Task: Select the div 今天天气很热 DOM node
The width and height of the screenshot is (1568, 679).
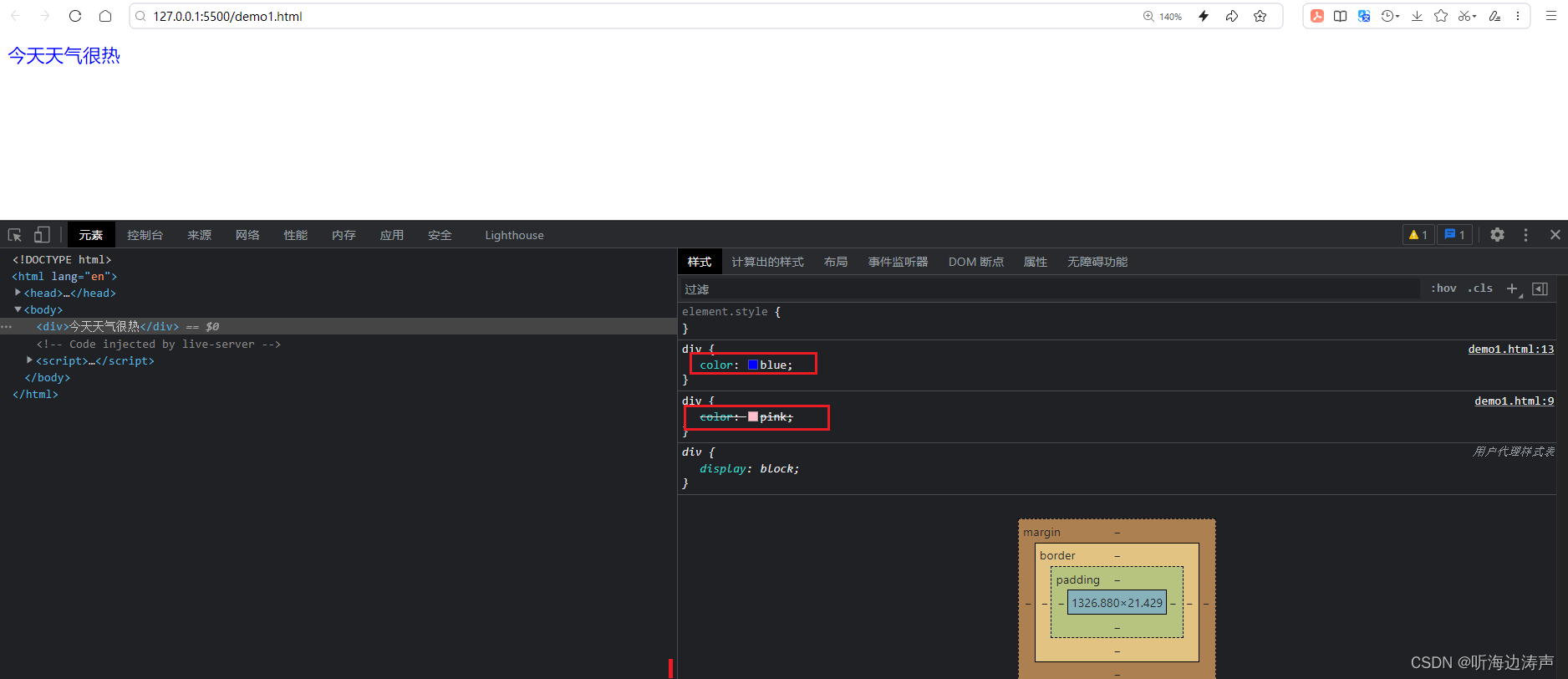Action: coord(339,326)
